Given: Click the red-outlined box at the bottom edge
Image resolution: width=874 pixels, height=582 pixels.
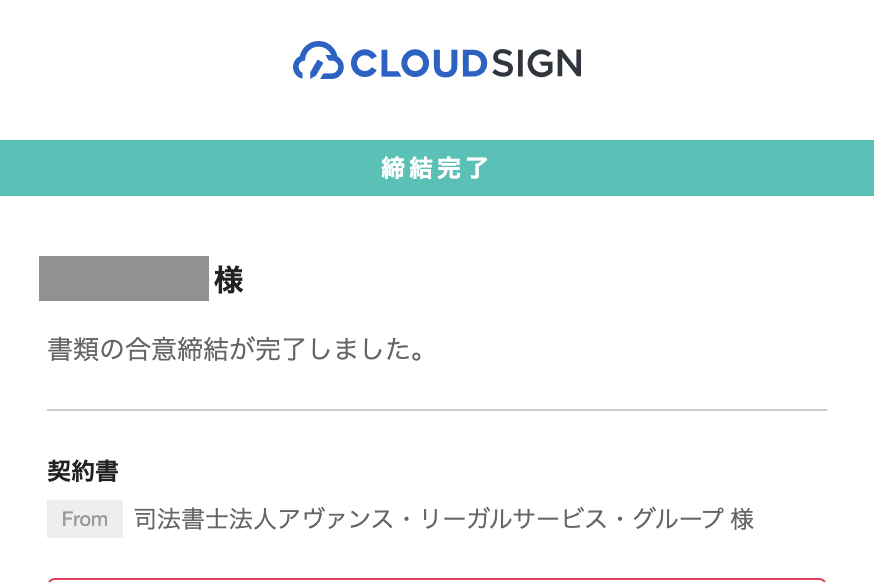Looking at the screenshot, I should (436, 579).
